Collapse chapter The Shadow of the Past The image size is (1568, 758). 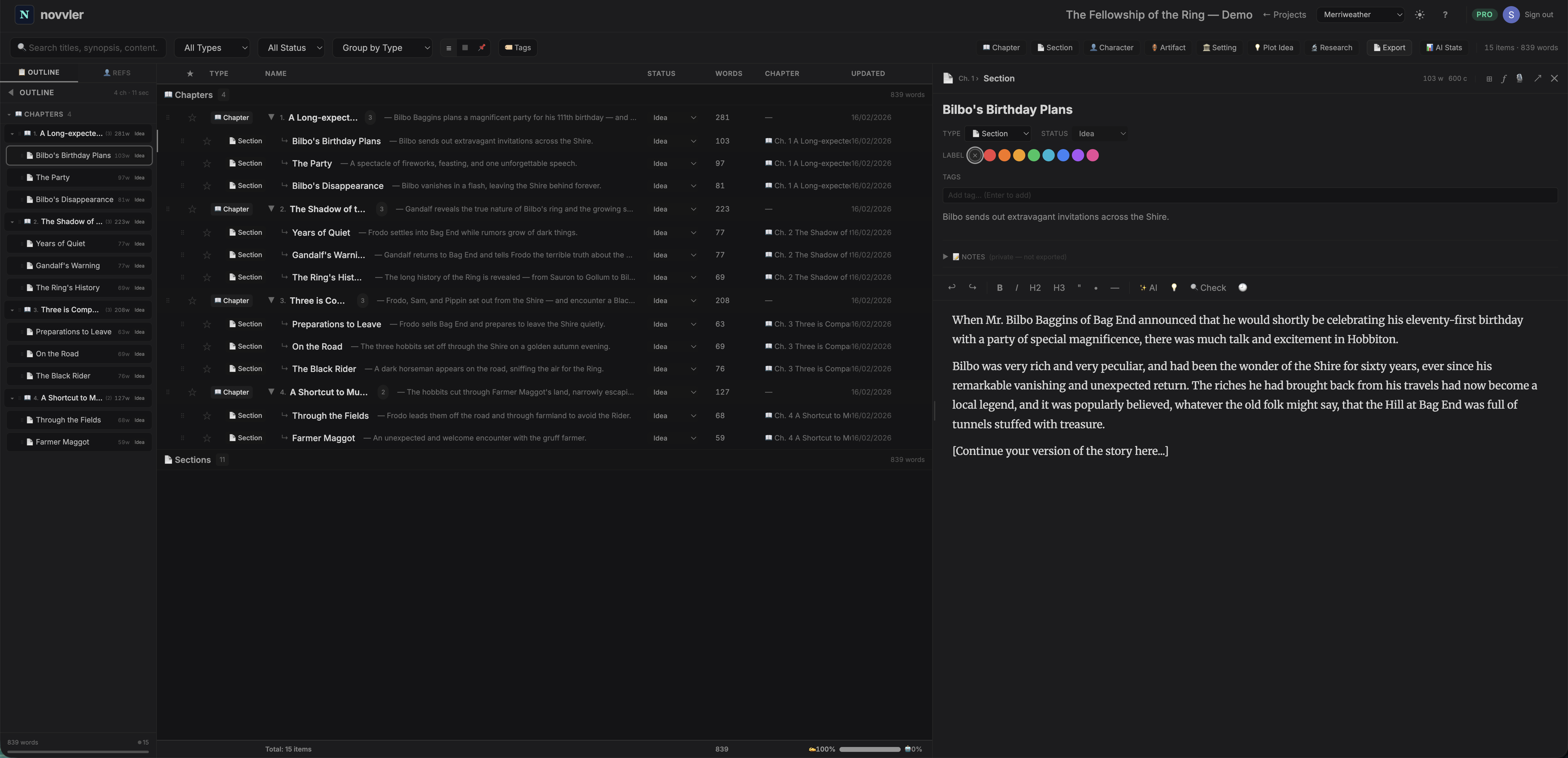tap(271, 209)
